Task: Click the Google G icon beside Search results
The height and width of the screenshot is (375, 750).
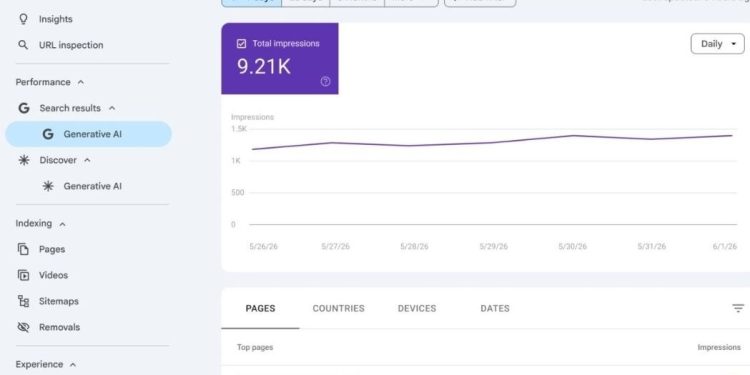Action: point(23,108)
